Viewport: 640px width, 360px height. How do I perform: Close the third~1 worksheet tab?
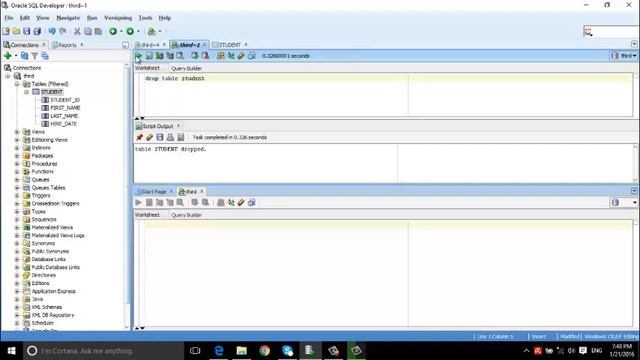[204, 44]
